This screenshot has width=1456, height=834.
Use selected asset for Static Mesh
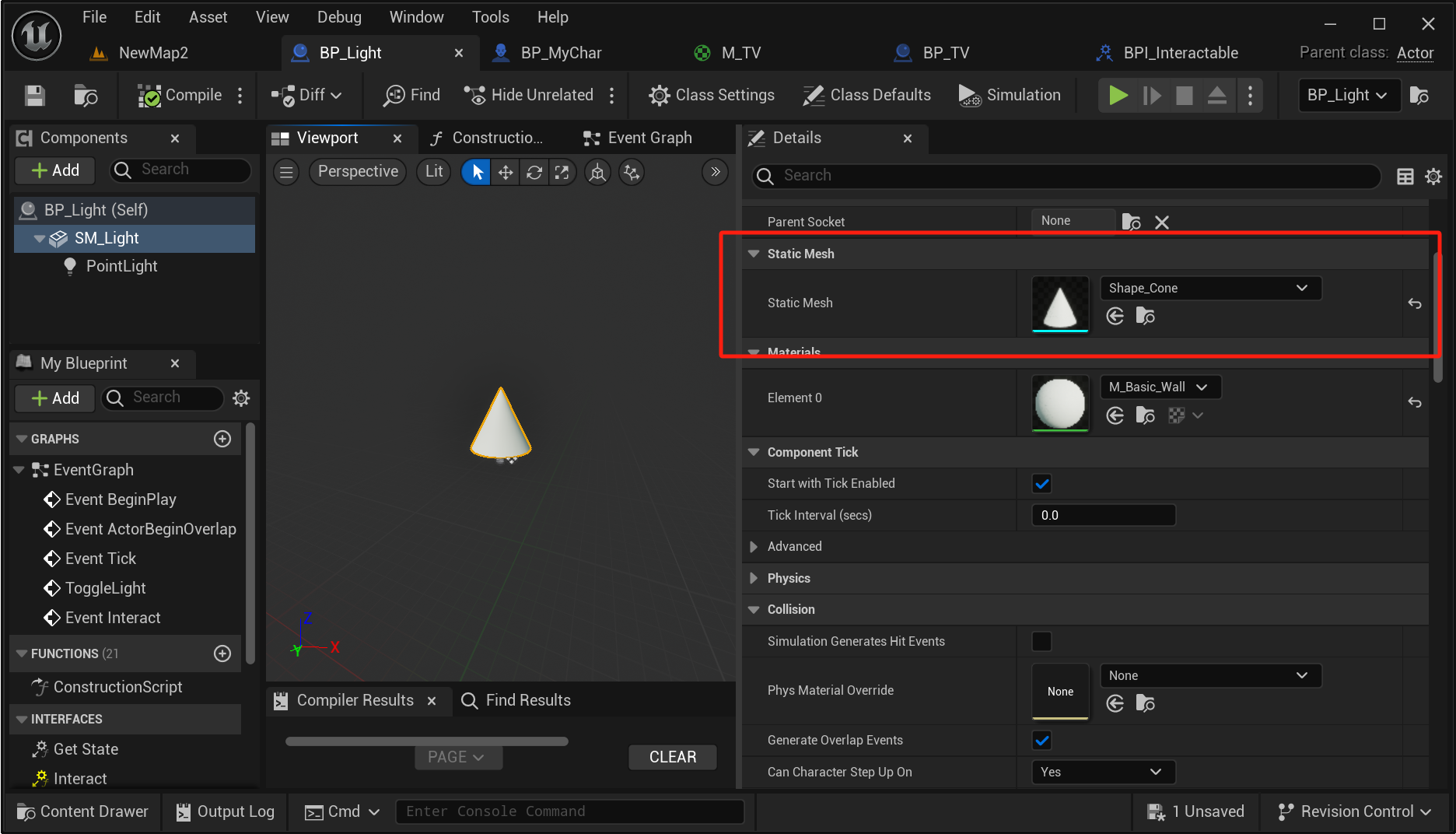click(x=1115, y=316)
